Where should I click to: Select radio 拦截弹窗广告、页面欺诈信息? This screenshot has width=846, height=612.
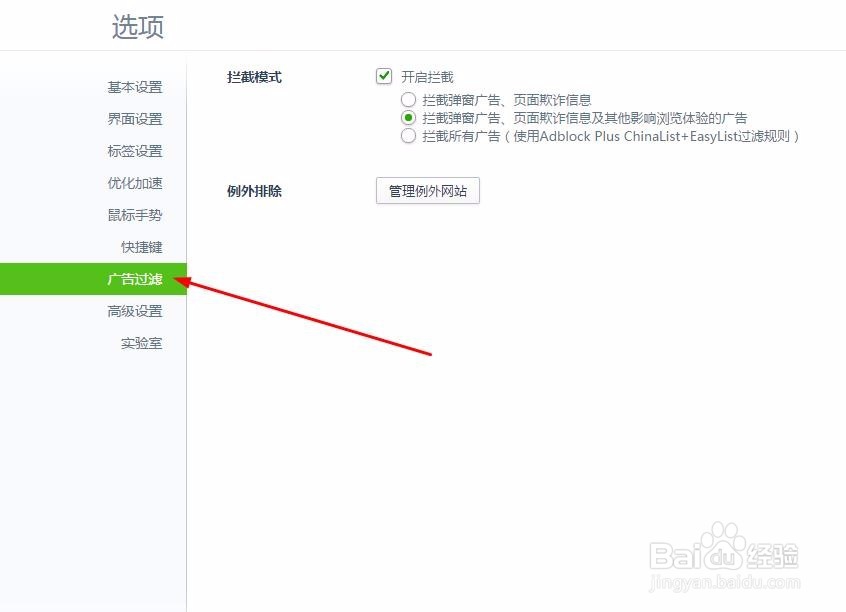pyautogui.click(x=408, y=100)
